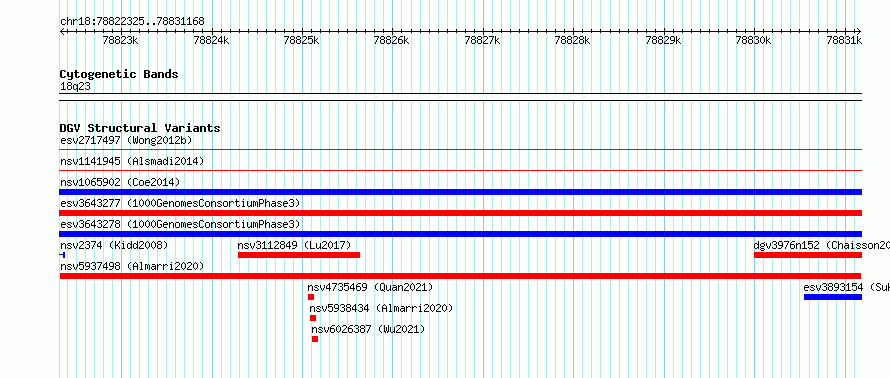Click the DGV Structural Variants track heading
Screen dimensions: 890x378
[140, 128]
